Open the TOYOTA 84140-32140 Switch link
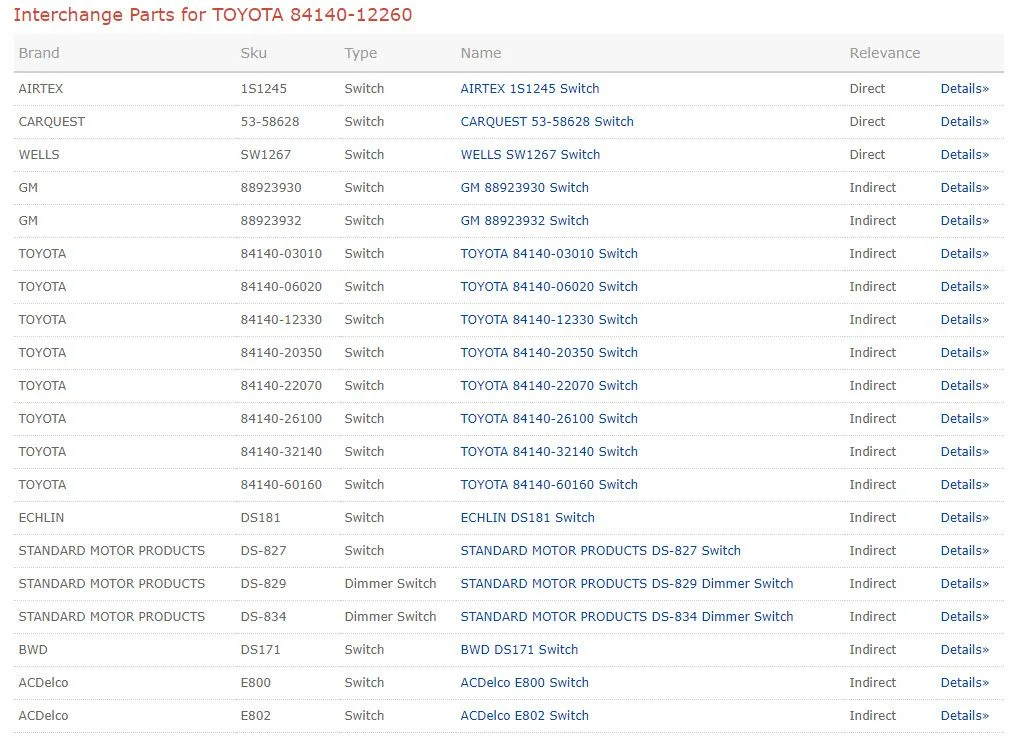Viewport: 1020px width, 746px height. (x=549, y=452)
